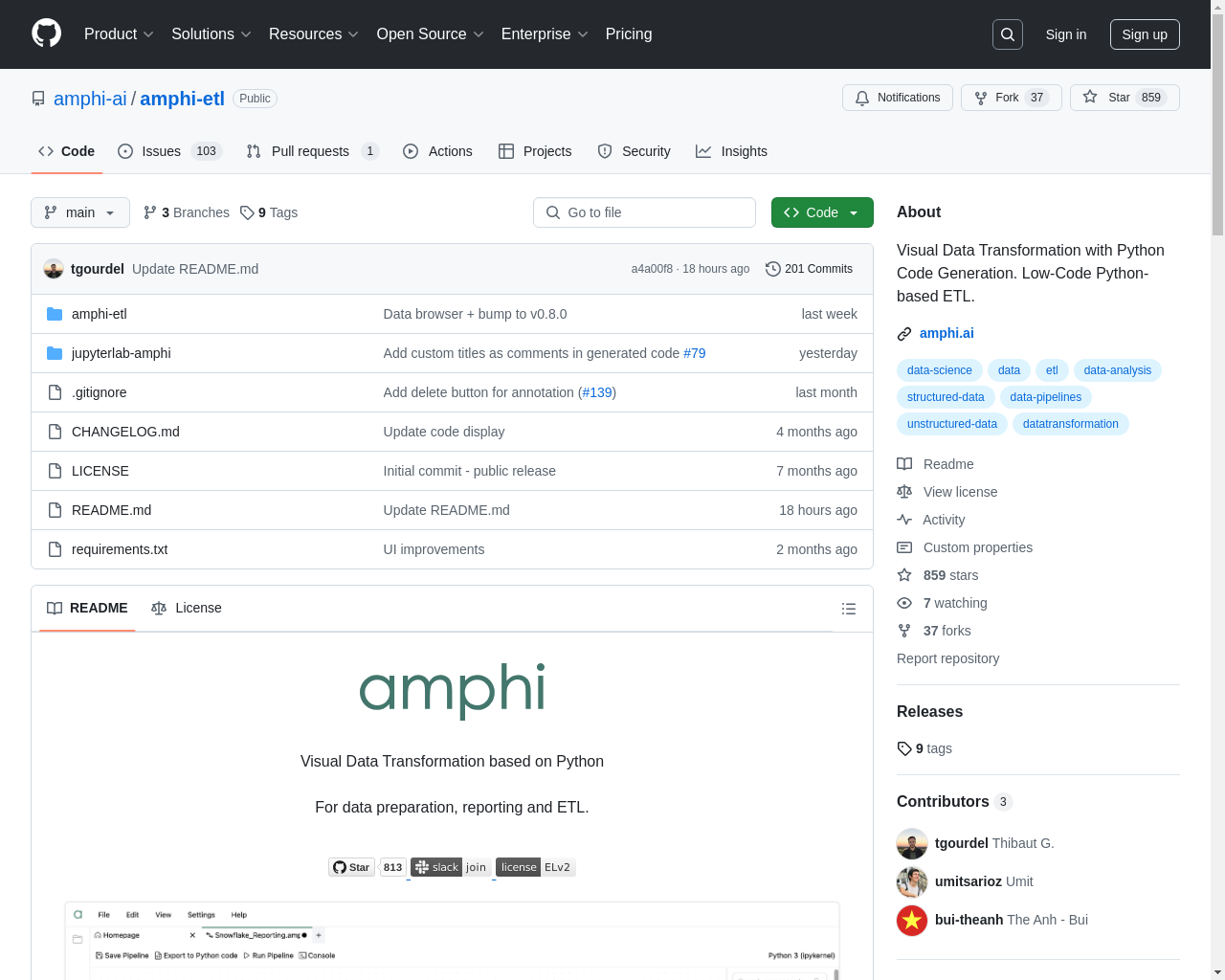Open the search magnifier button
This screenshot has width=1225, height=980.
click(1008, 34)
